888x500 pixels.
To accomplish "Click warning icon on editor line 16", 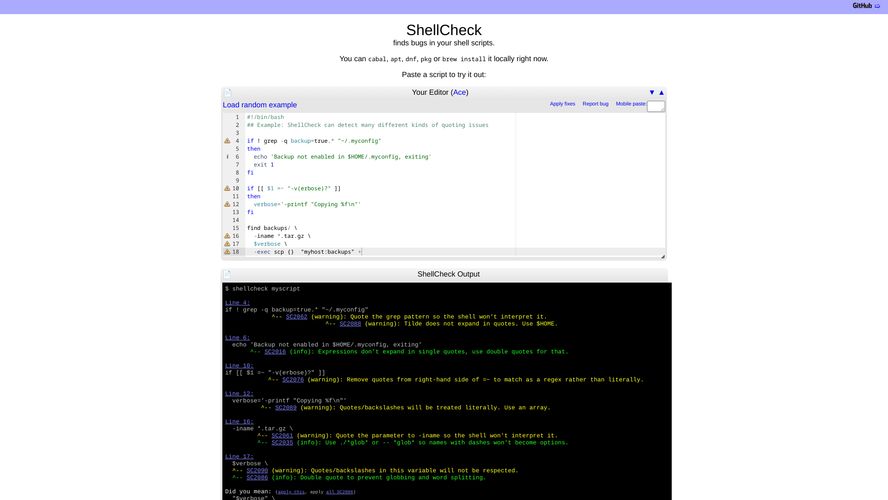I will (x=227, y=236).
